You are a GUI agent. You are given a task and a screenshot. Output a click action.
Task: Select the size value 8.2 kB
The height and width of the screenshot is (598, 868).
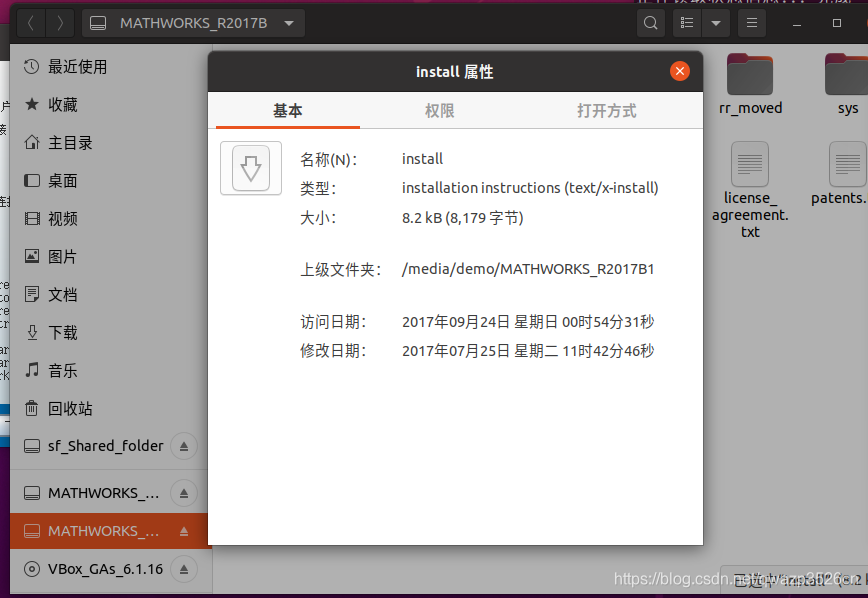[463, 218]
